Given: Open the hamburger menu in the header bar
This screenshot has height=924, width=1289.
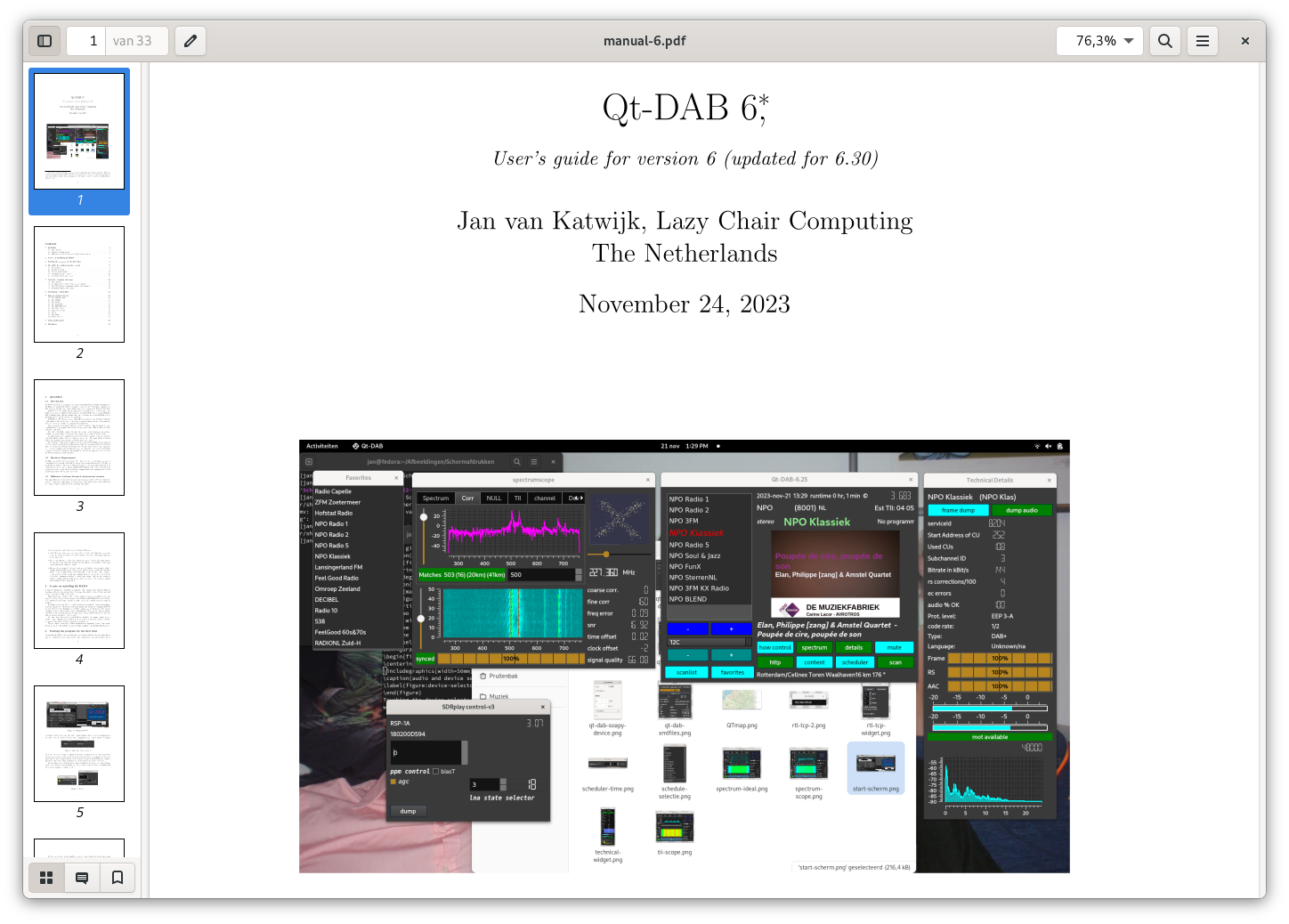Looking at the screenshot, I should (x=1202, y=41).
